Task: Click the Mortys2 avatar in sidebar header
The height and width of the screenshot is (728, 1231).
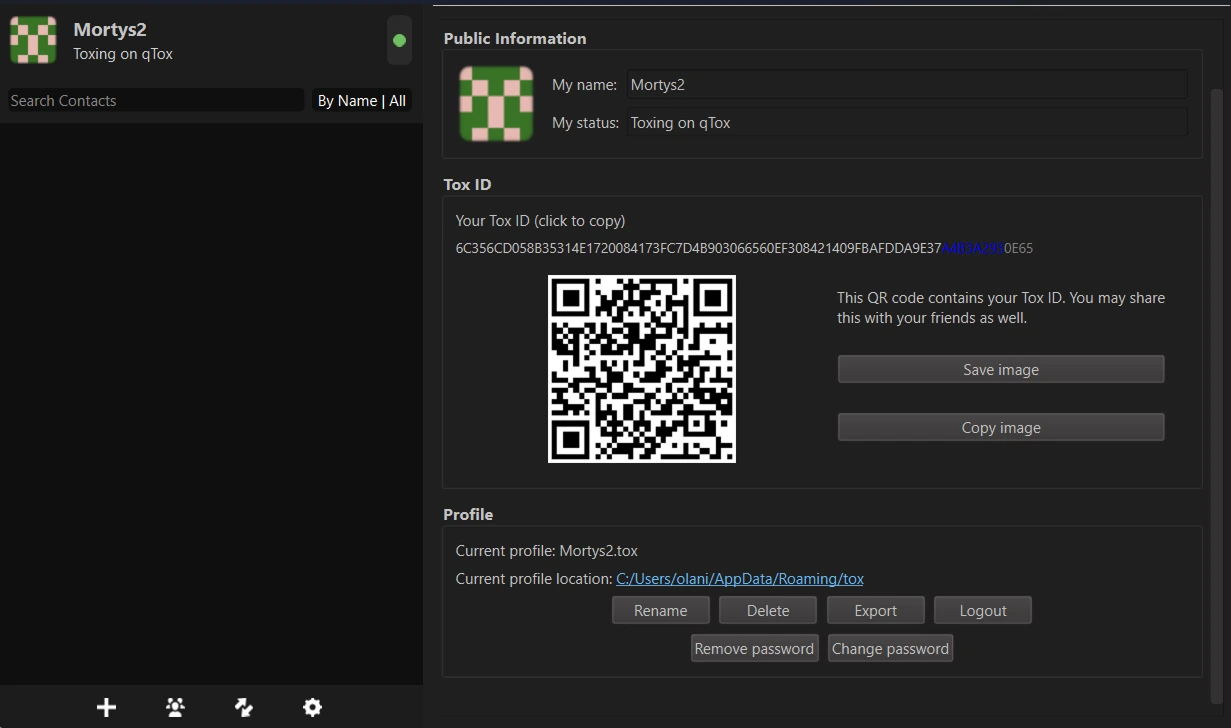Action: [x=33, y=41]
